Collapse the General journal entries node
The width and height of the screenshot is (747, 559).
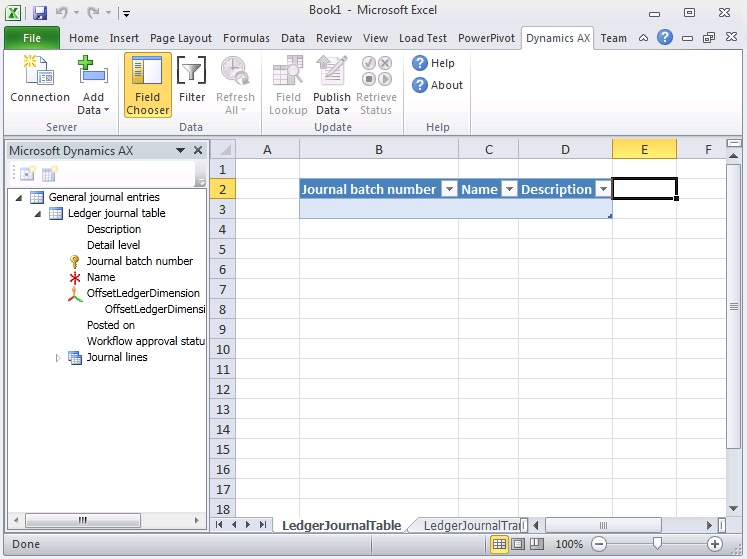19,197
